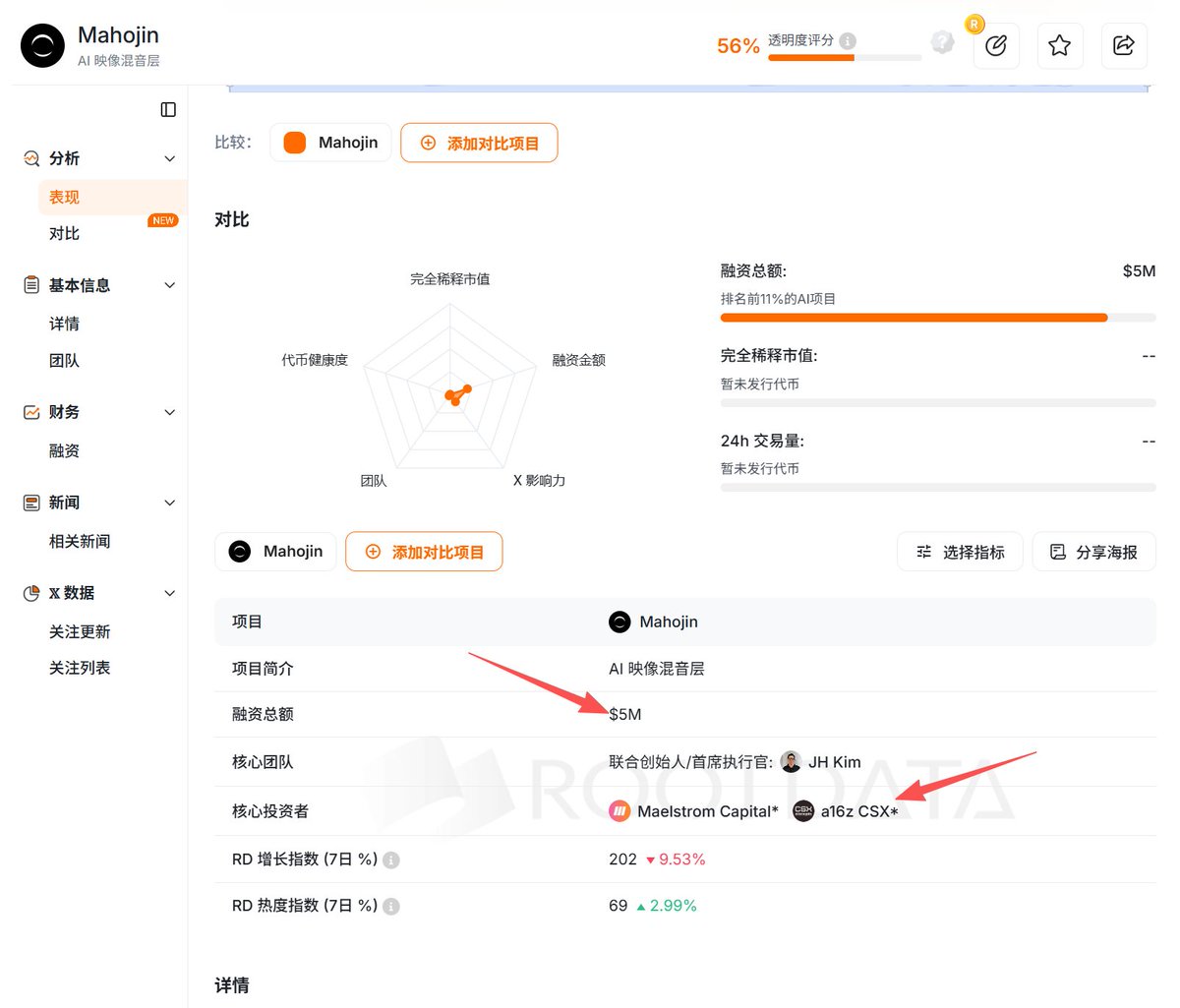Viewport: 1180px width, 1008px height.
Task: Click the X 影响力 radar axis label
Action: tap(539, 481)
